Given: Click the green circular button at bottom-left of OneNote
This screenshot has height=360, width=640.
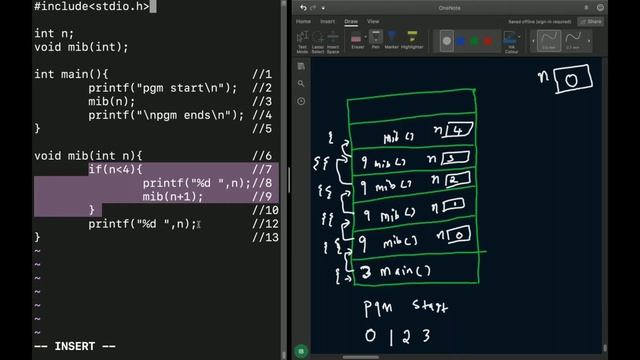Looking at the screenshot, I should click(301, 351).
